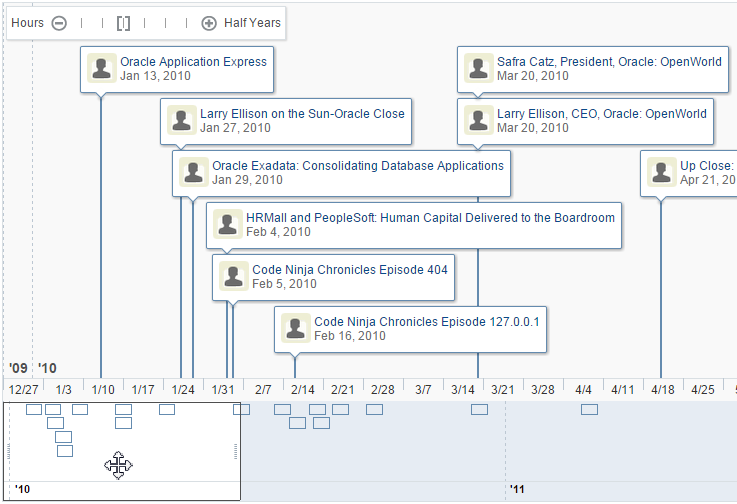Open Oracle Application Express event

pos(193,62)
